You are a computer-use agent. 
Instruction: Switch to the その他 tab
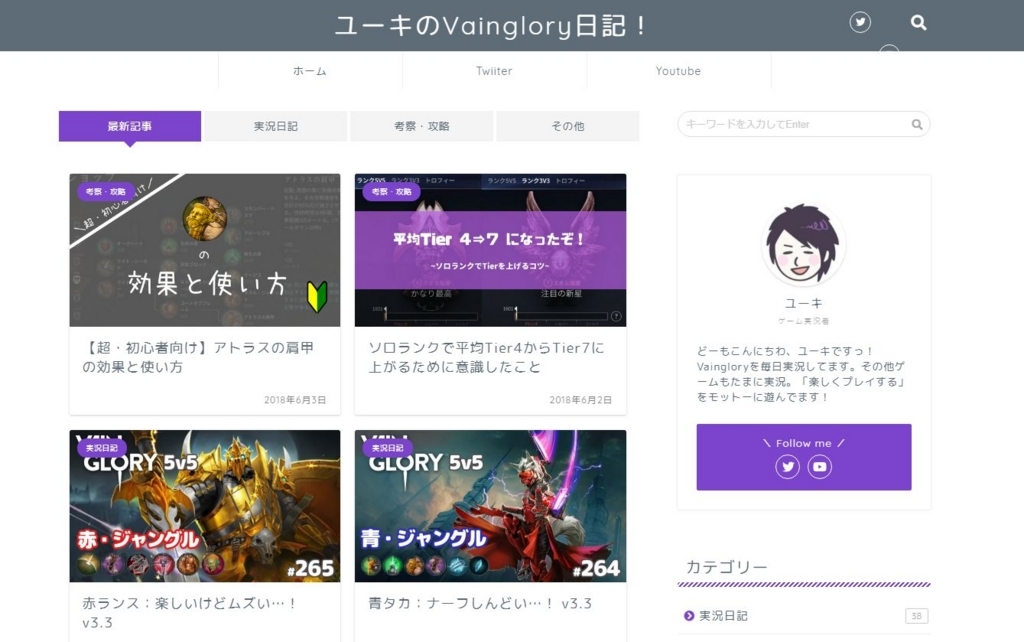tap(568, 126)
